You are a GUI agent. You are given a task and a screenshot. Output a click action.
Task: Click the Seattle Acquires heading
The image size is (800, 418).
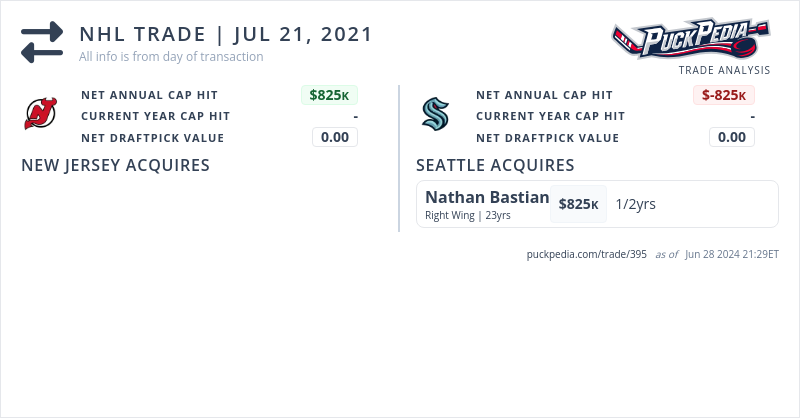coord(495,165)
